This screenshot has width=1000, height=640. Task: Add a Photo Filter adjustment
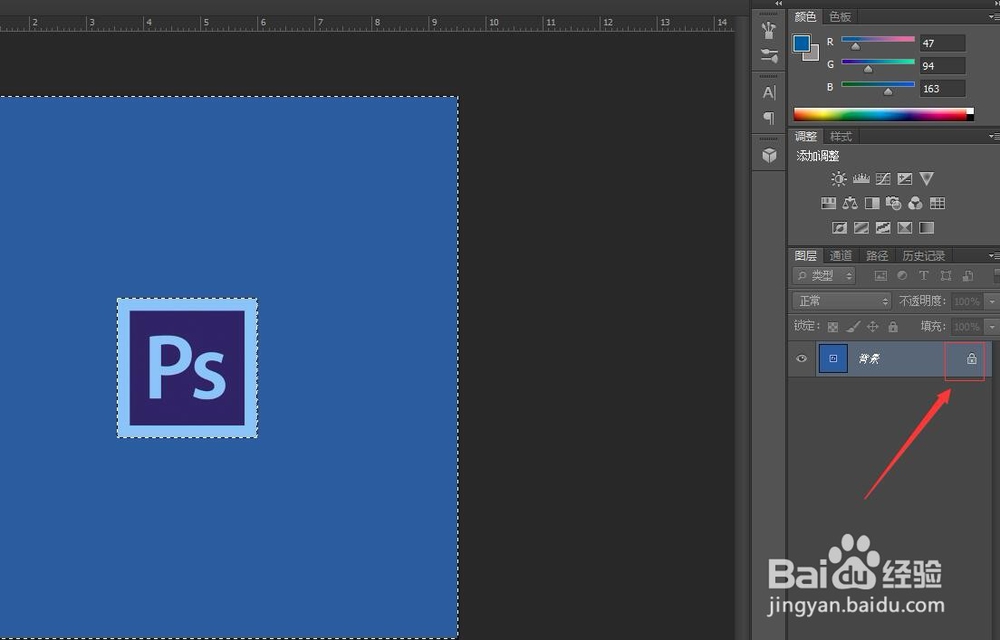pos(893,203)
